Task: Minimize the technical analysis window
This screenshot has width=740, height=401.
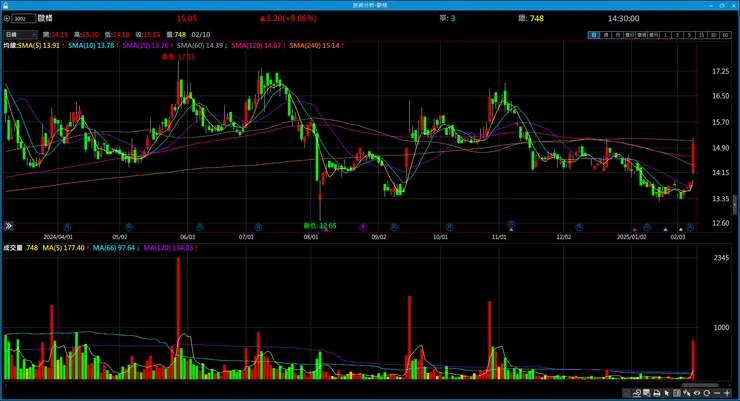Action: (x=711, y=5)
